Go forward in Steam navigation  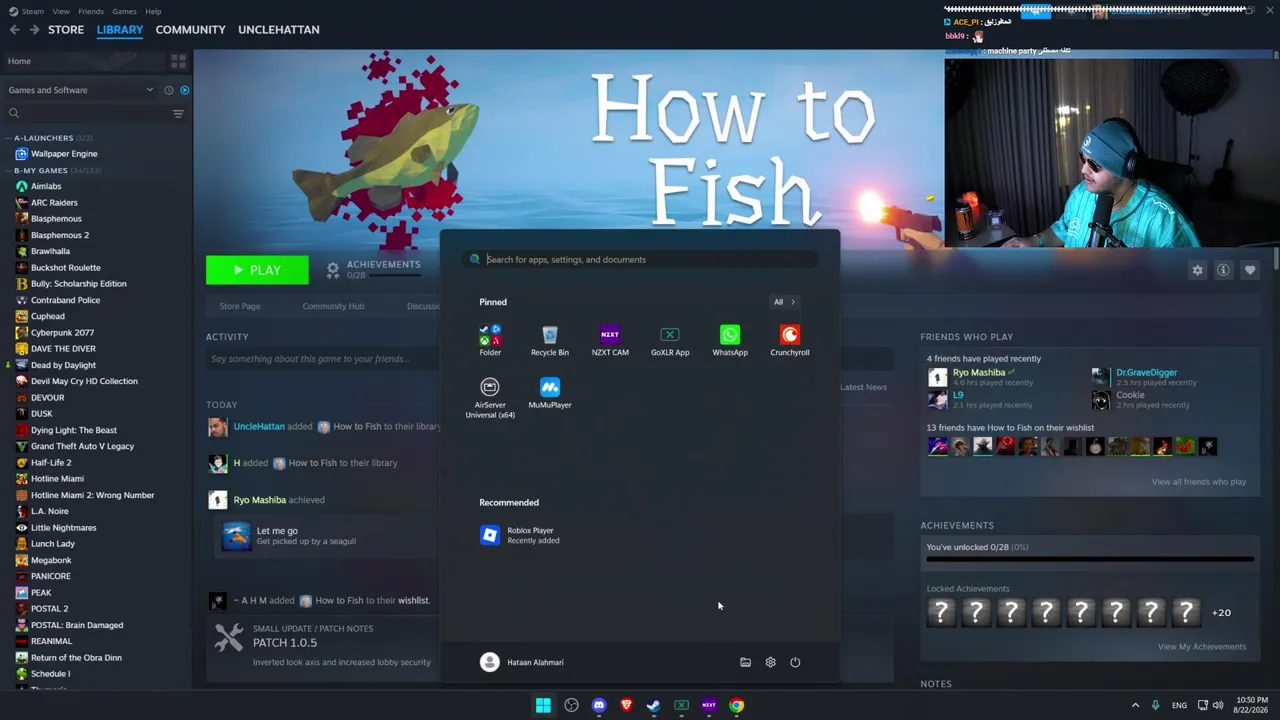pyautogui.click(x=34, y=30)
